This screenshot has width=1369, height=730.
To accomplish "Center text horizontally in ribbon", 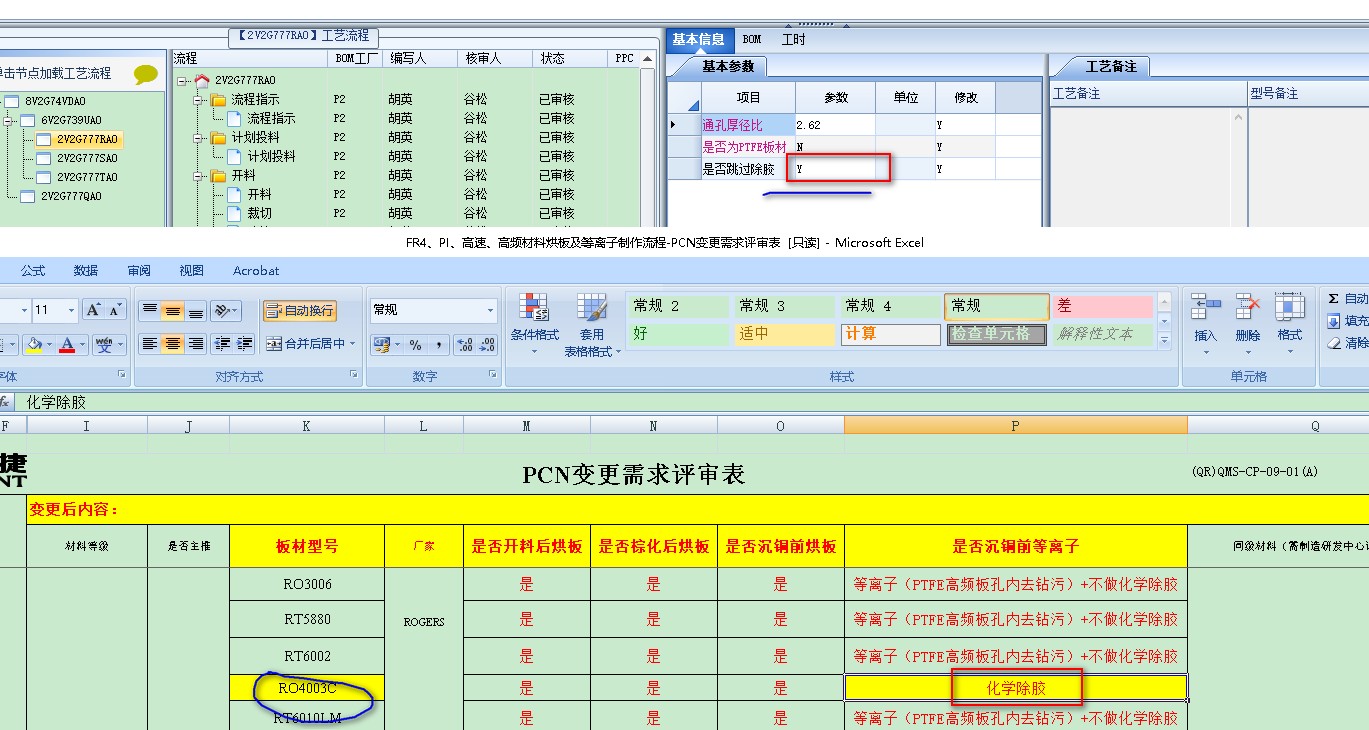I will [173, 344].
